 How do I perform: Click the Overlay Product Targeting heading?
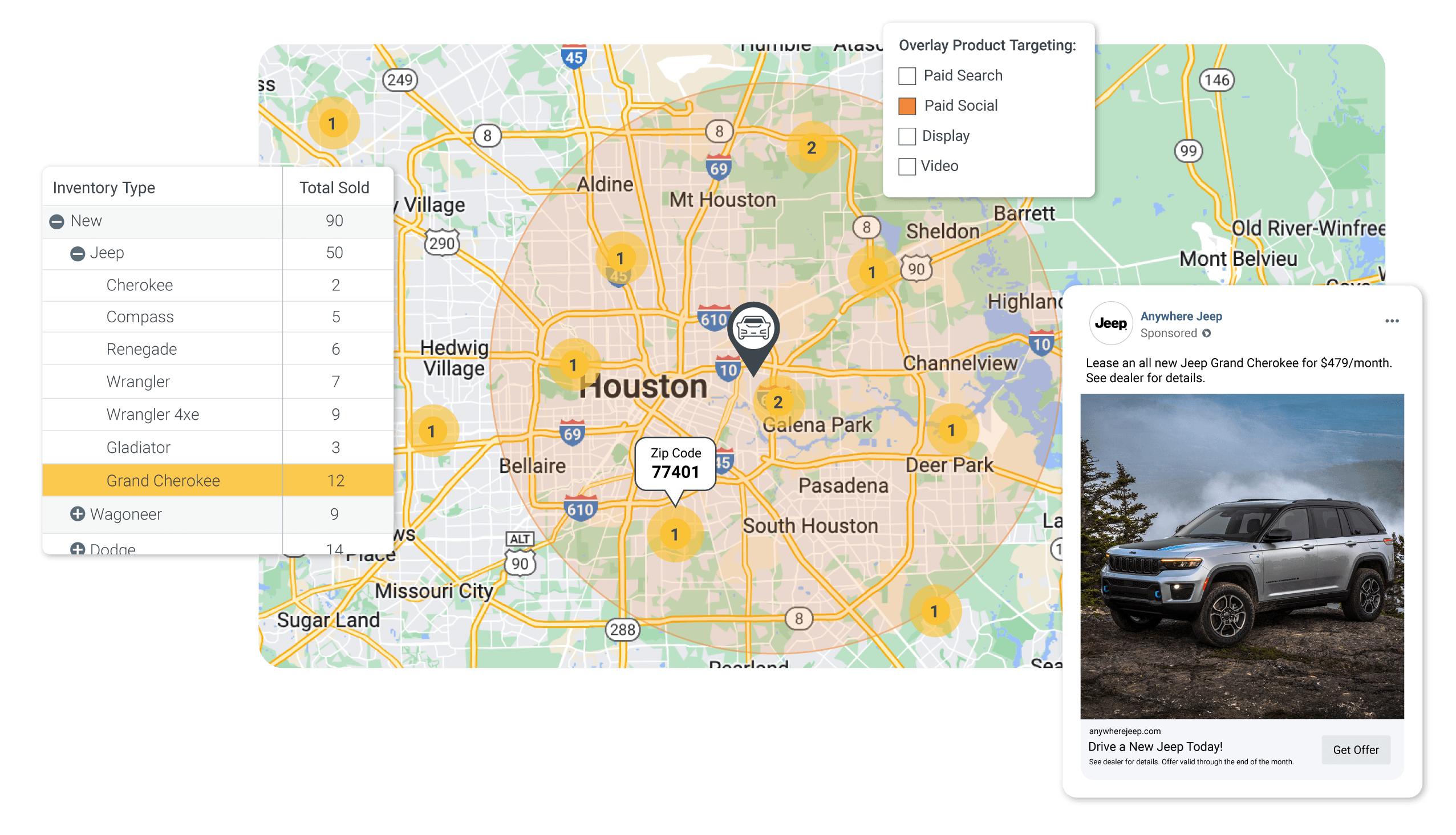987,45
